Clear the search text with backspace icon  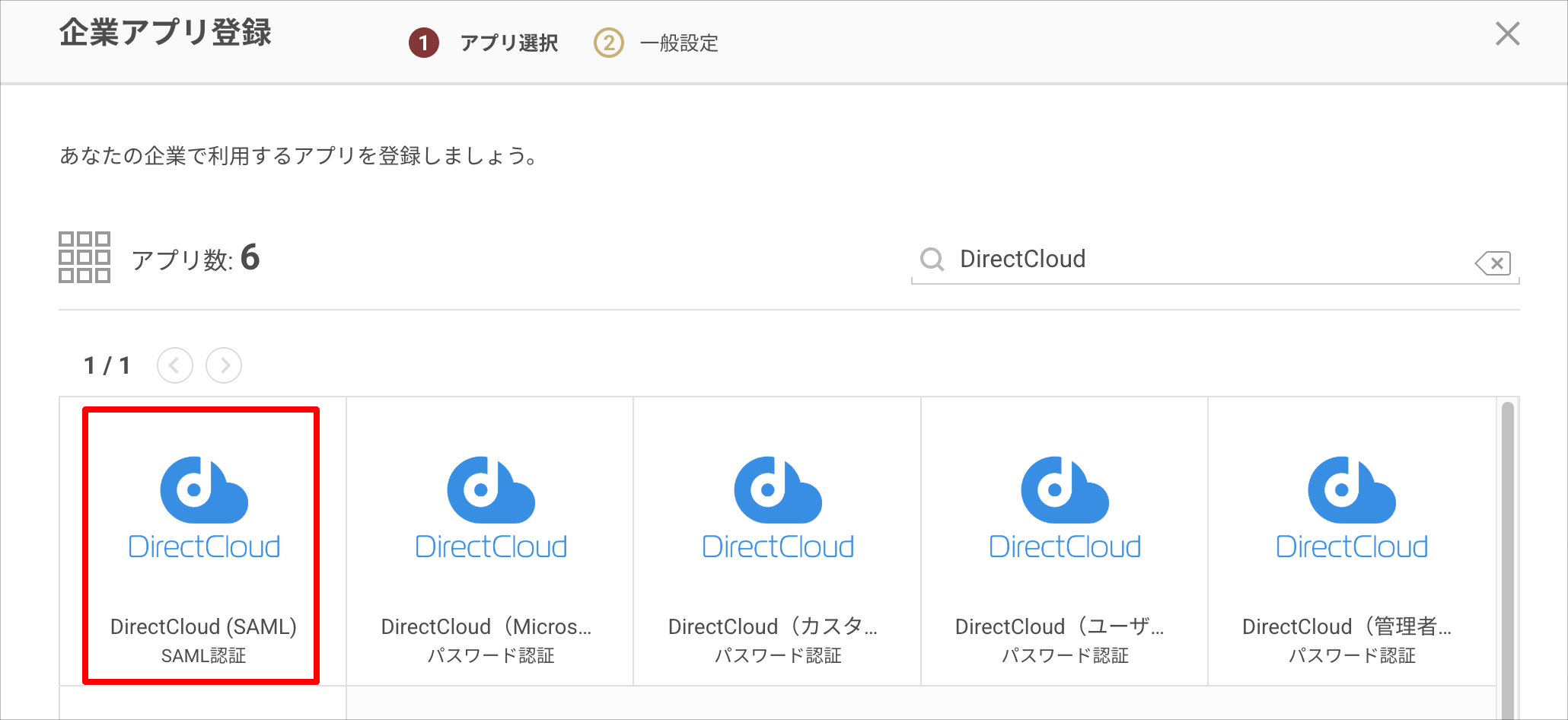pos(1493,263)
